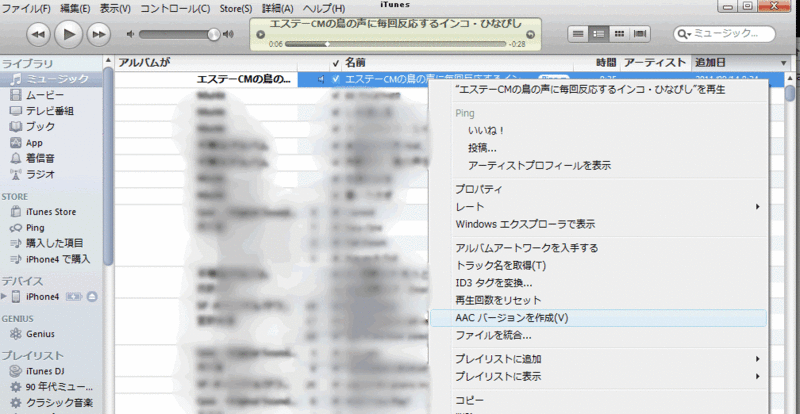Choose Windows エクスプローラで表示
800x414 pixels.
[525, 224]
